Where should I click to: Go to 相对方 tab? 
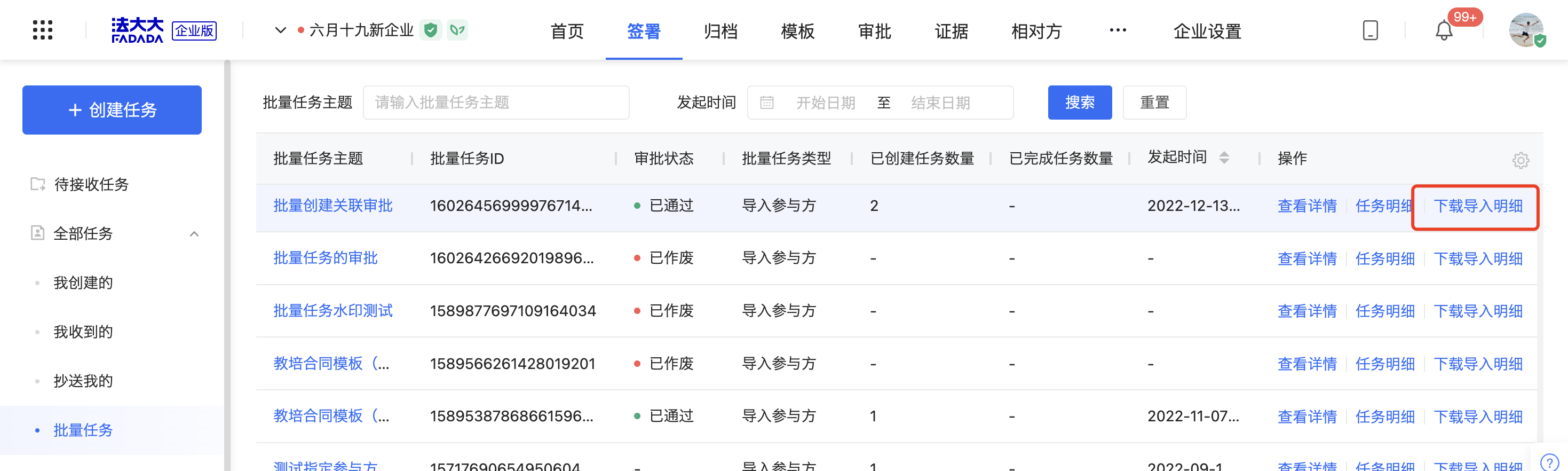[1036, 30]
